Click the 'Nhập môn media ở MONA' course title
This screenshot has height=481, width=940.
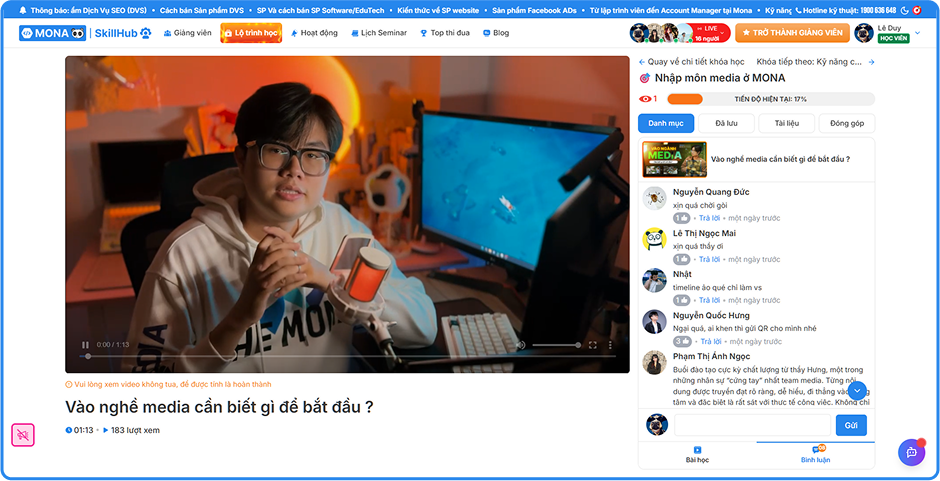coord(720,78)
